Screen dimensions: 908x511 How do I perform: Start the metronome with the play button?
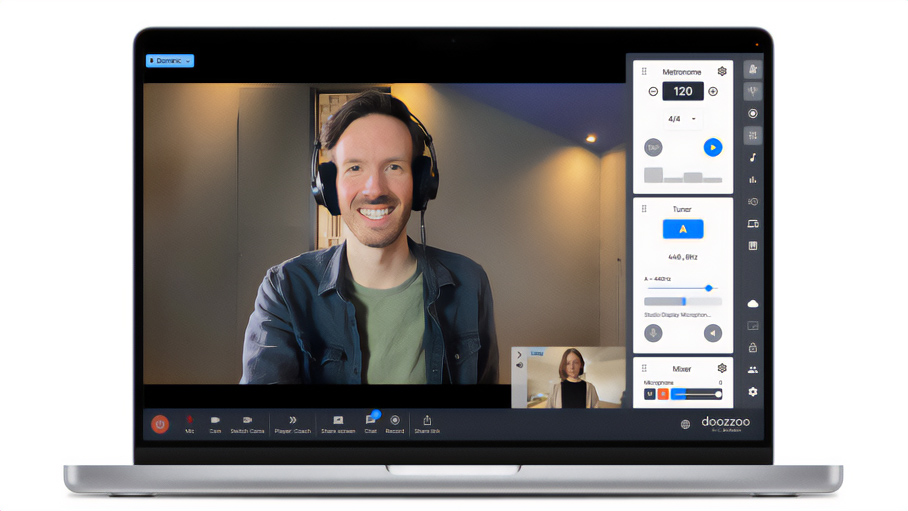712,147
